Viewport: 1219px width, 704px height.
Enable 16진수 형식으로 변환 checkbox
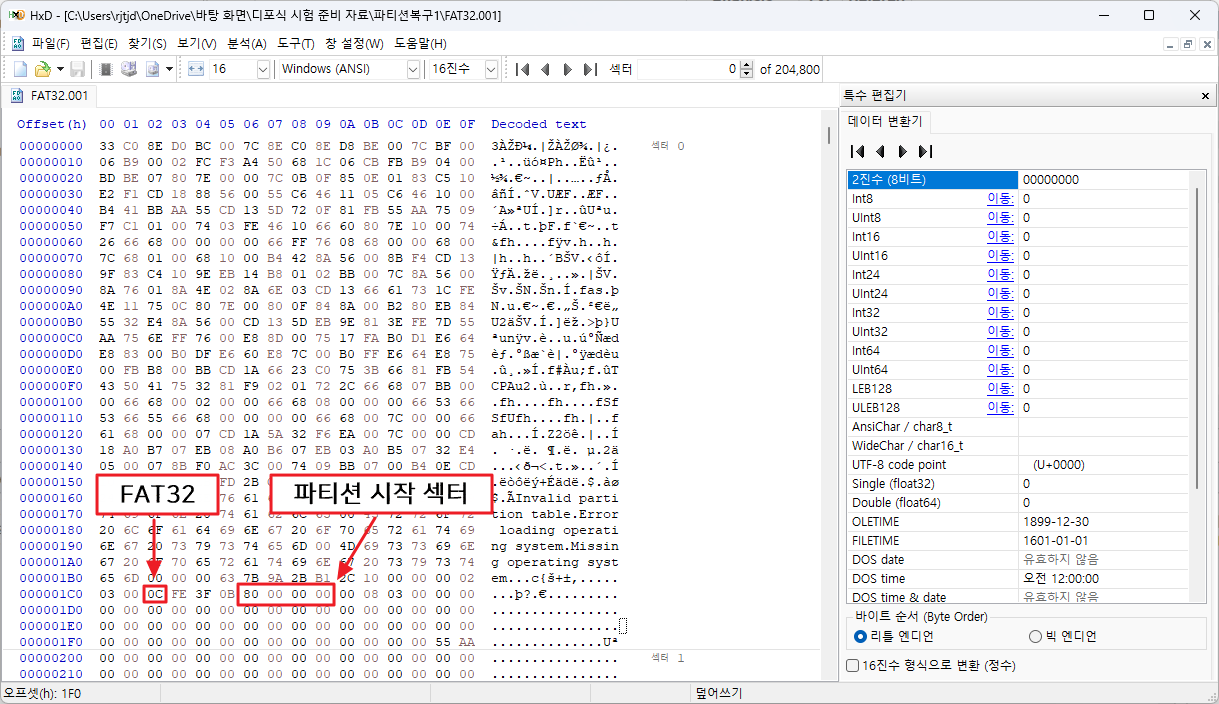(x=853, y=665)
